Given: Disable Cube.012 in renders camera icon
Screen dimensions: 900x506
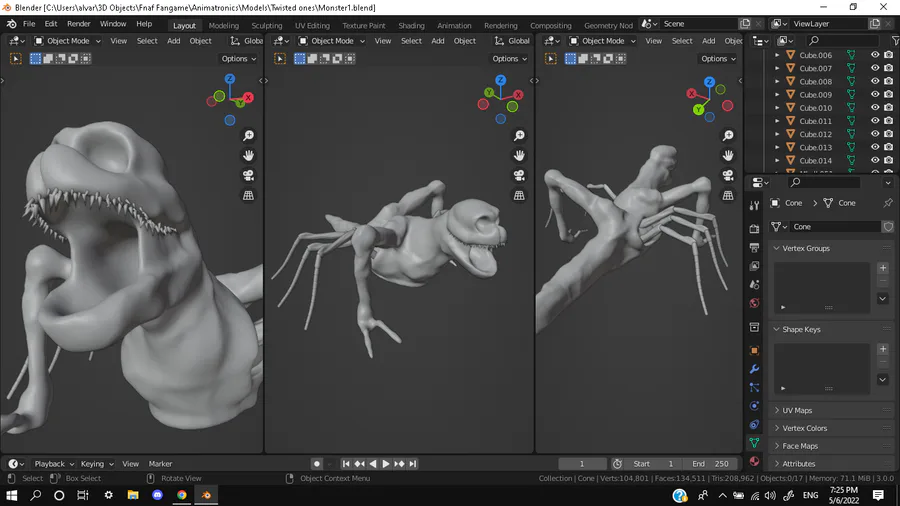Looking at the screenshot, I should [889, 134].
